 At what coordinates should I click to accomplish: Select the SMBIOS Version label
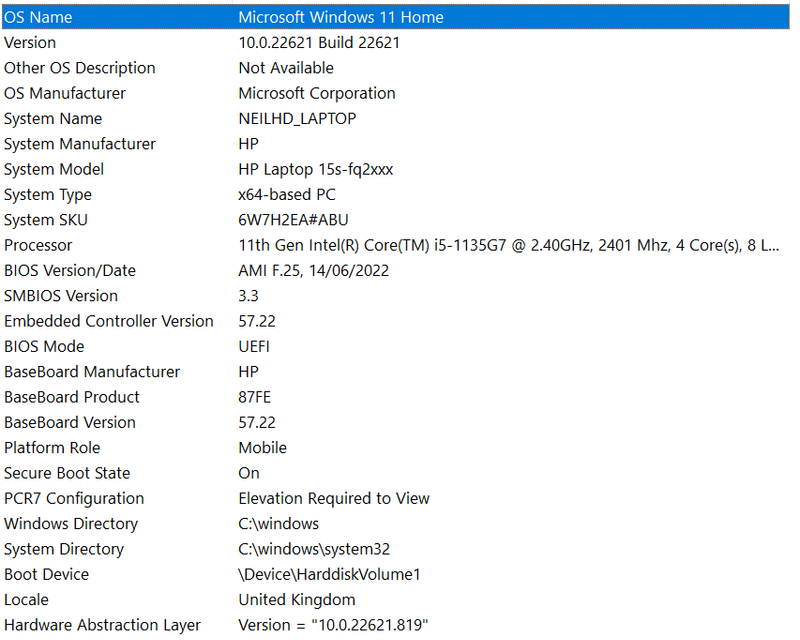click(61, 296)
